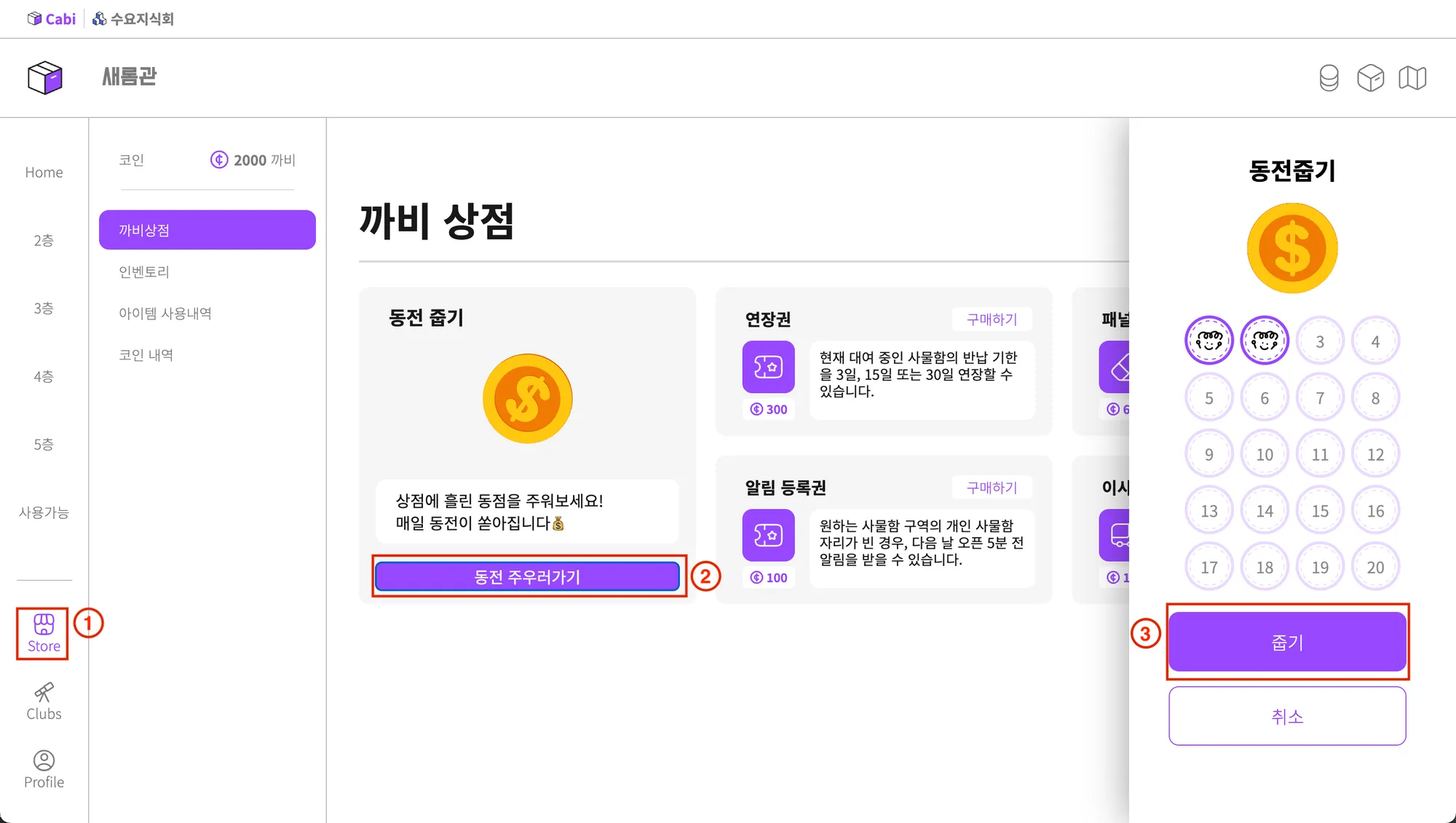Open 아이템 사용내역 menu item

click(165, 314)
